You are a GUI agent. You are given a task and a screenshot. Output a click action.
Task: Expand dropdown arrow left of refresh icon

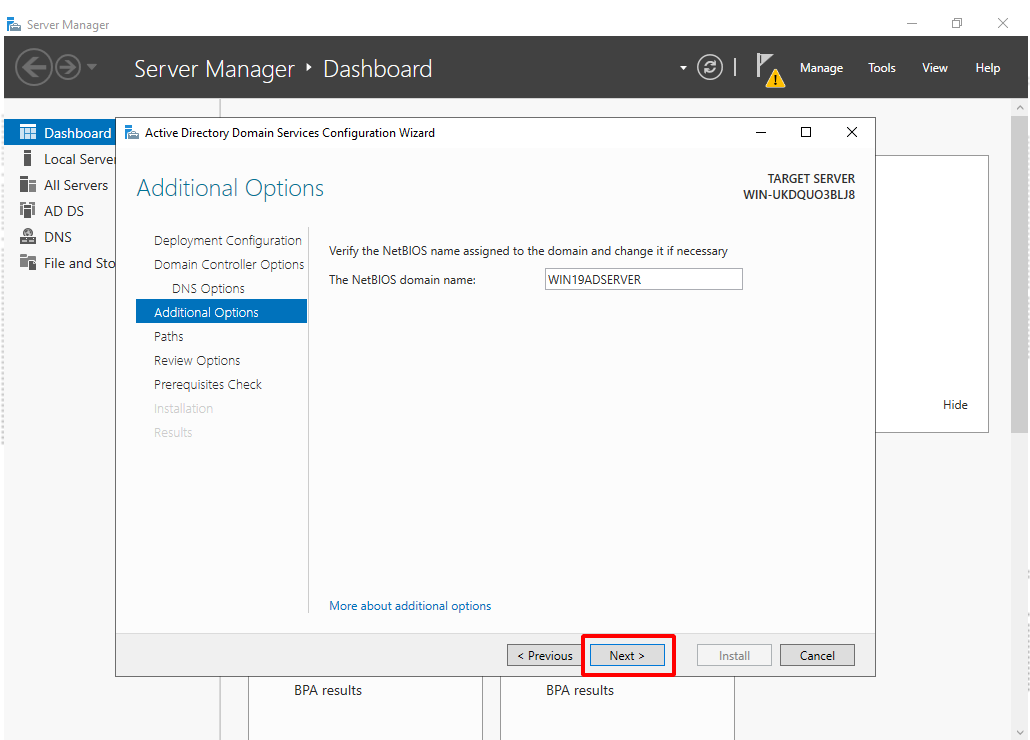pos(684,68)
